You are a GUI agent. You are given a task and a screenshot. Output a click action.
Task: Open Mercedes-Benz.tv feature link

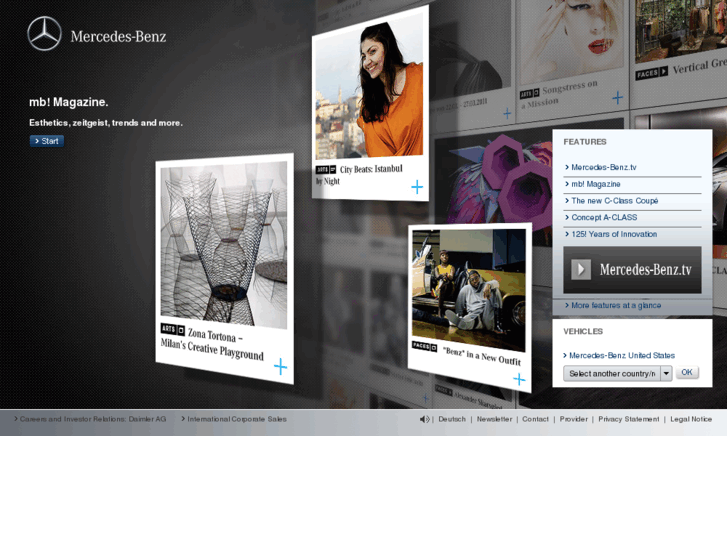(604, 167)
